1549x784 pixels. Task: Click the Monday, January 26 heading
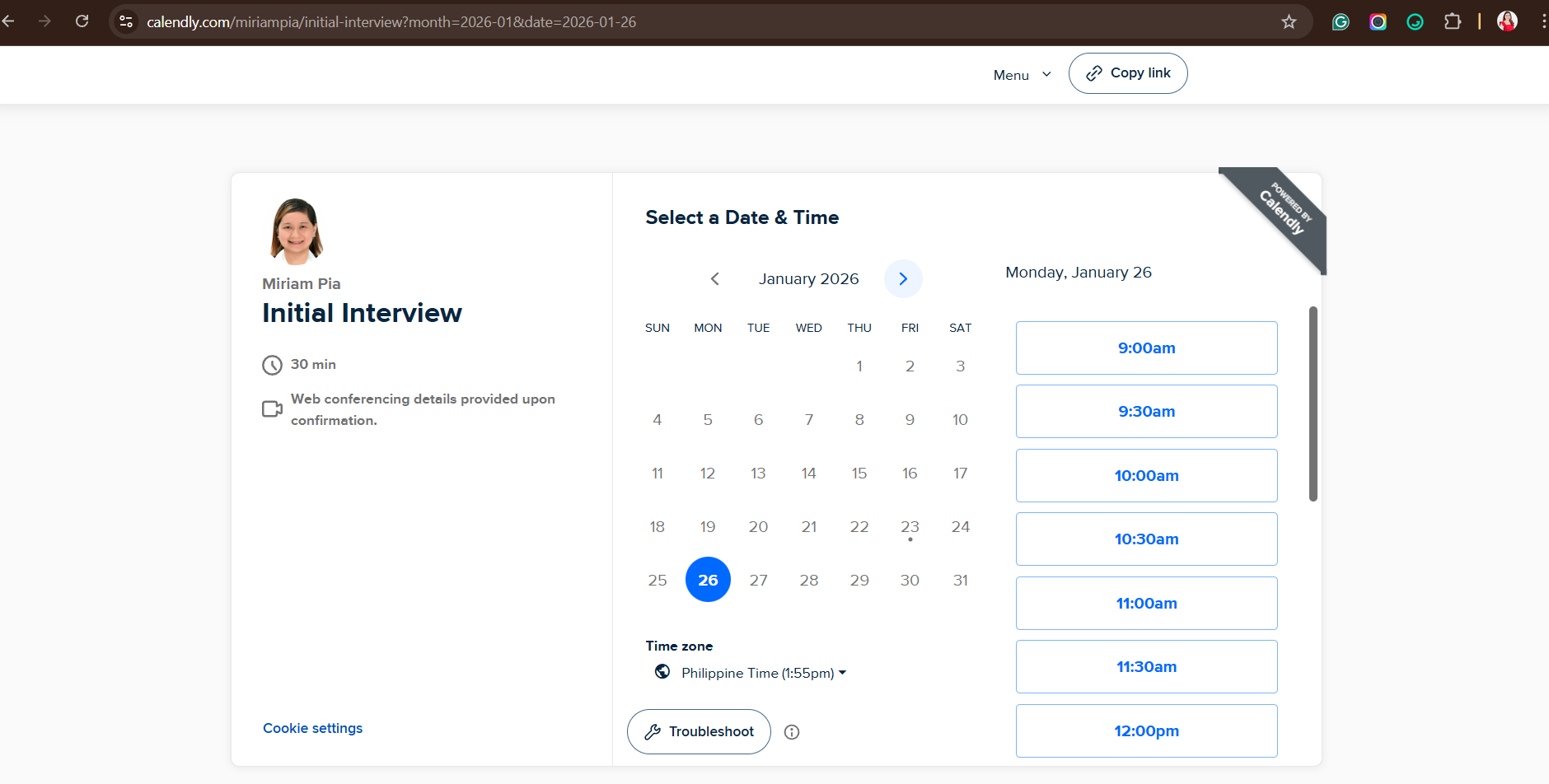1079,273
